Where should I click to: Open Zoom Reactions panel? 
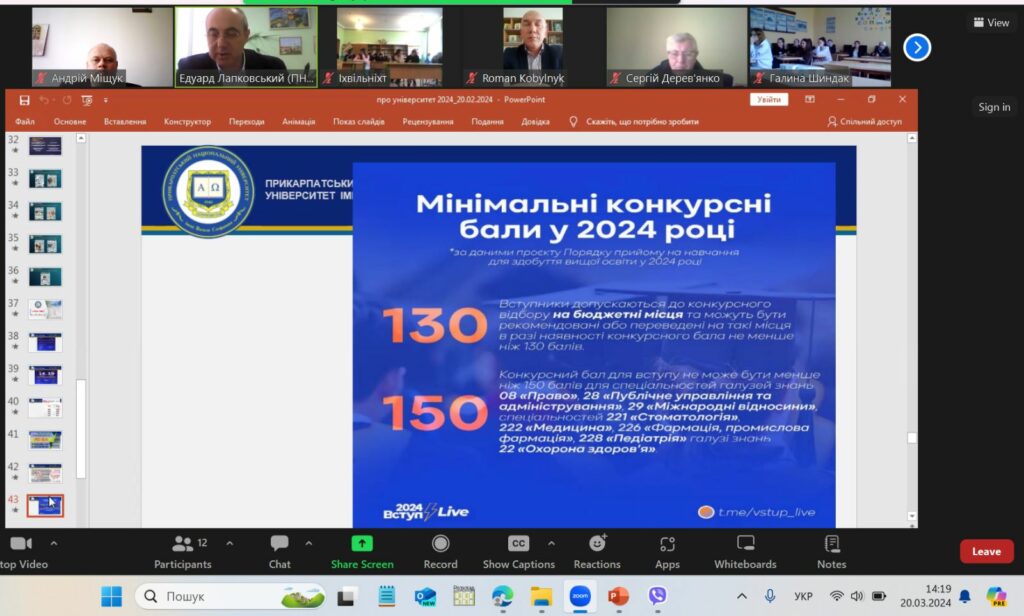(597, 544)
